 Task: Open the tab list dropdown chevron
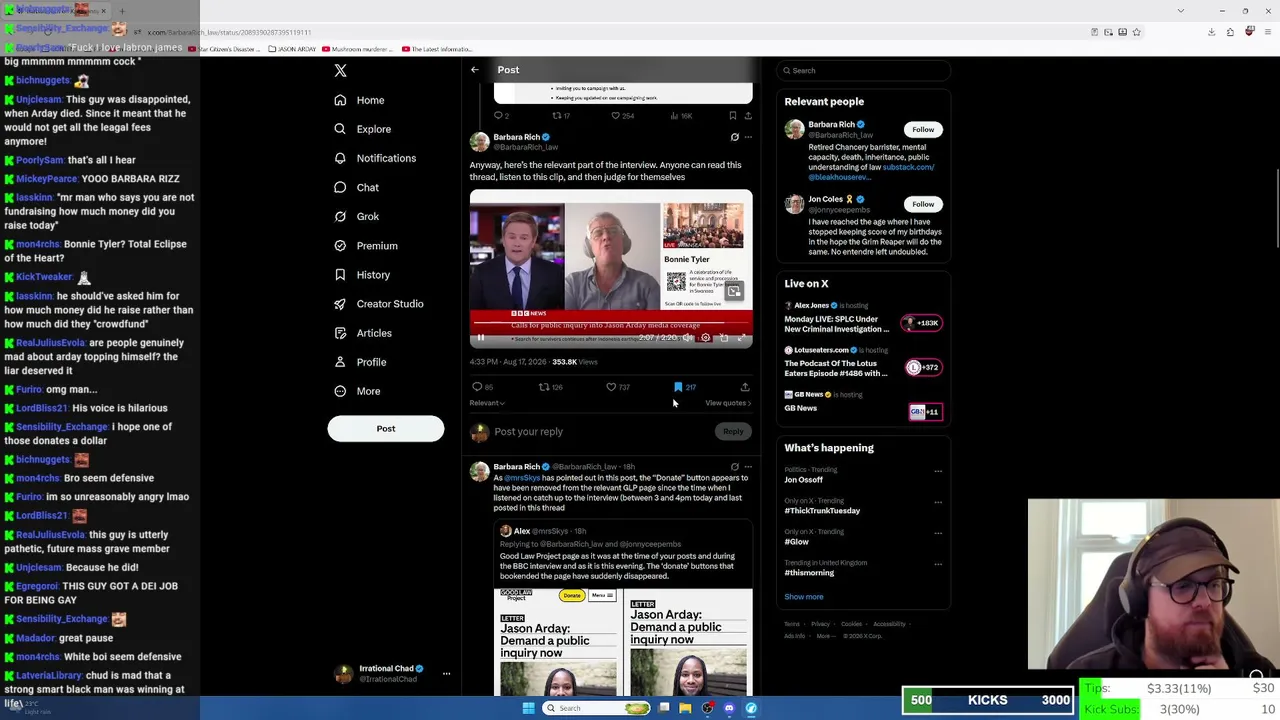click(1181, 11)
